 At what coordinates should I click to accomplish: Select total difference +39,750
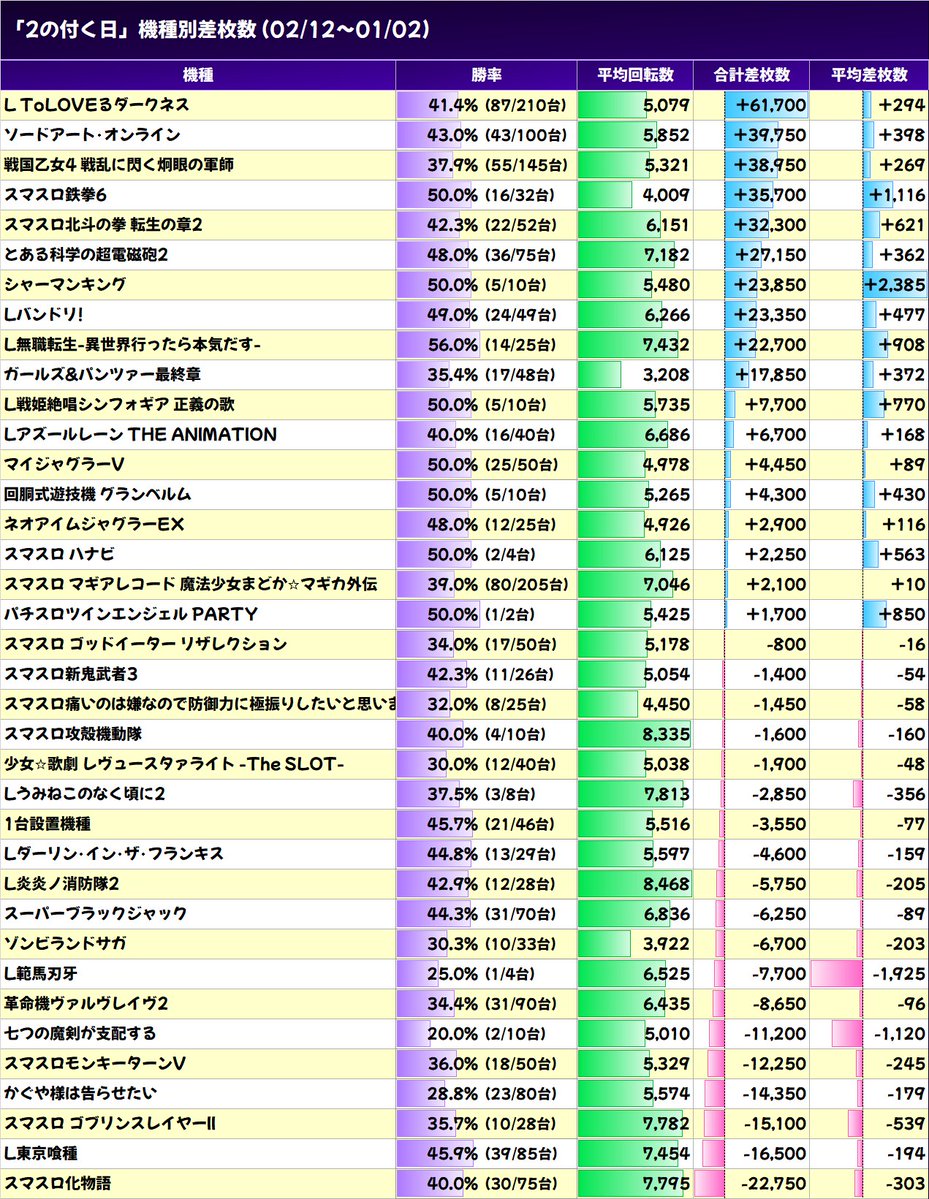(770, 135)
